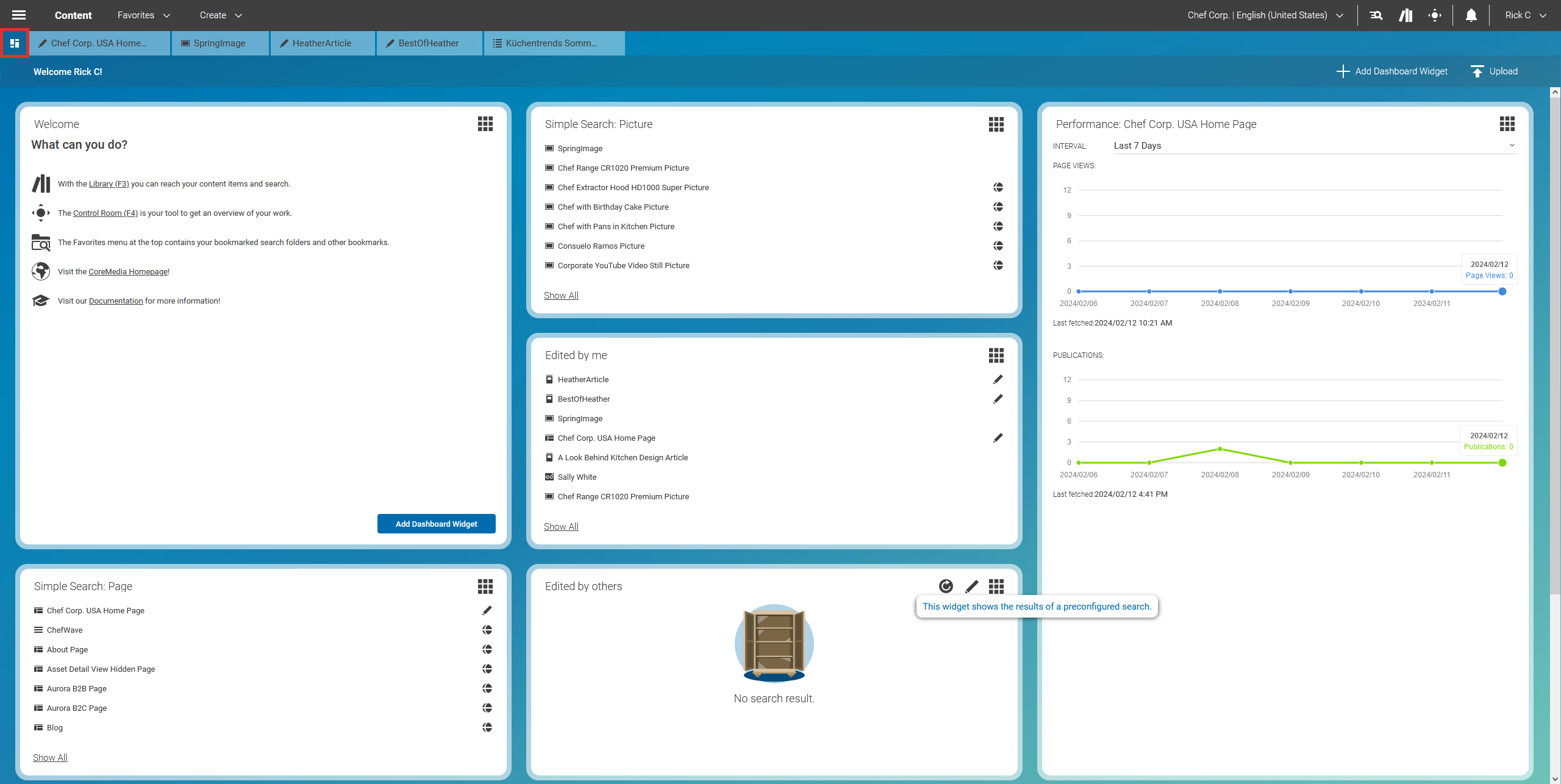Open widget menu of Simple Search: Picture
The height and width of the screenshot is (784, 1561).
996,124
